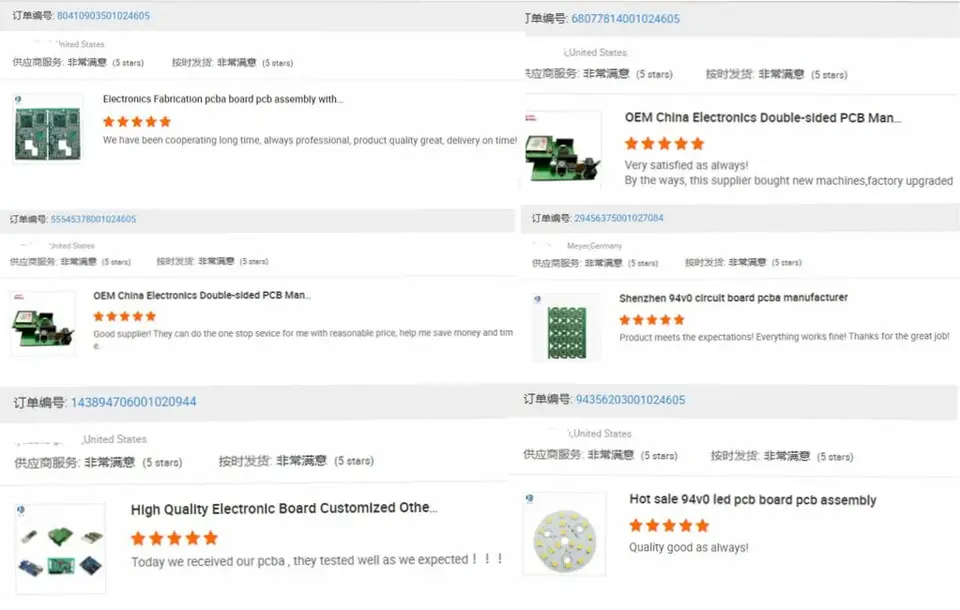Click star rating under Electronics Fabrication pcba board
The width and height of the screenshot is (960, 610).
pyautogui.click(x=137, y=121)
